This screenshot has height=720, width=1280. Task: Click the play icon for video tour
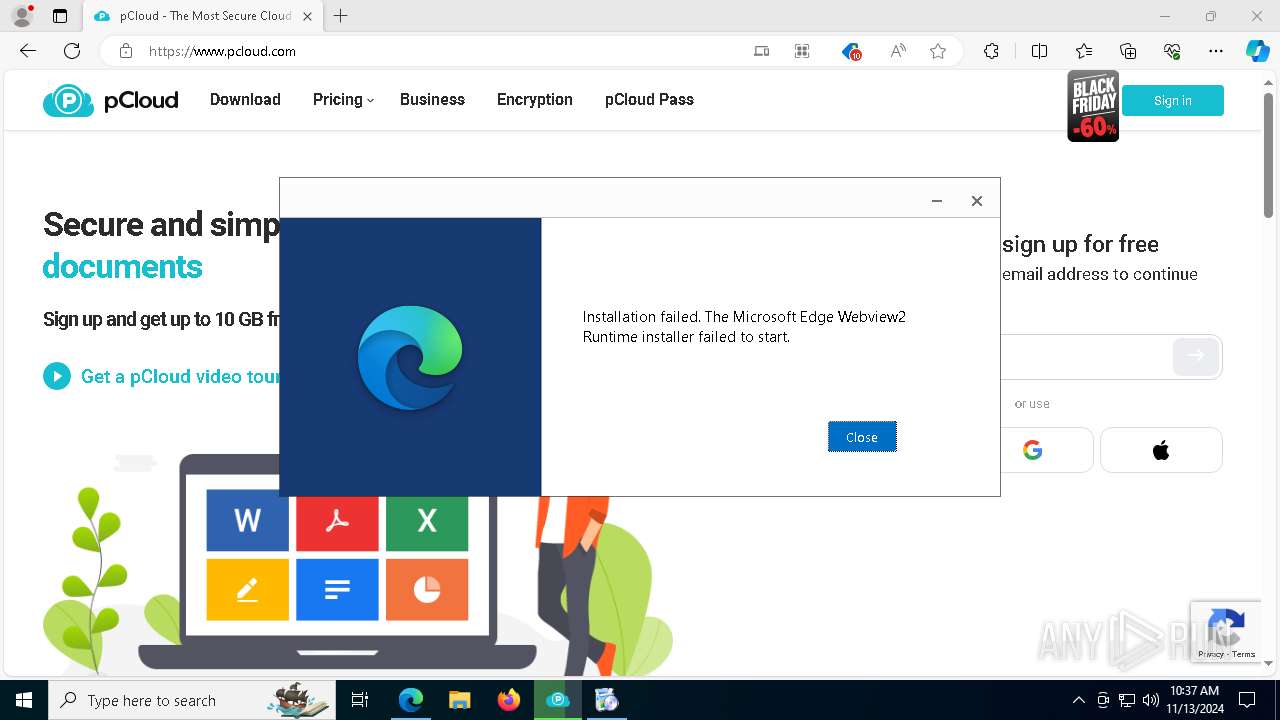[57, 376]
